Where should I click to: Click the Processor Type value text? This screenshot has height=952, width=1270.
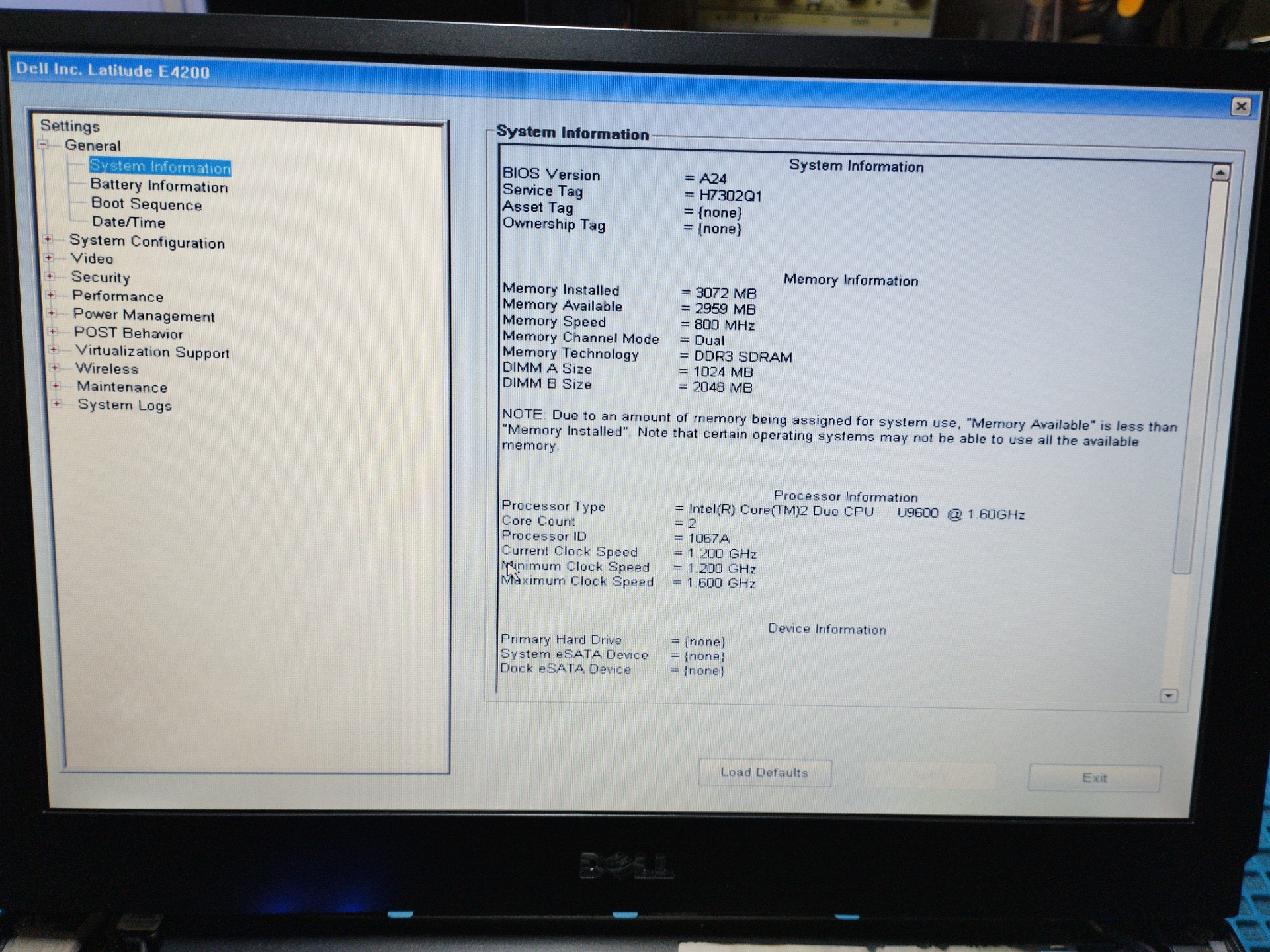pyautogui.click(x=857, y=512)
